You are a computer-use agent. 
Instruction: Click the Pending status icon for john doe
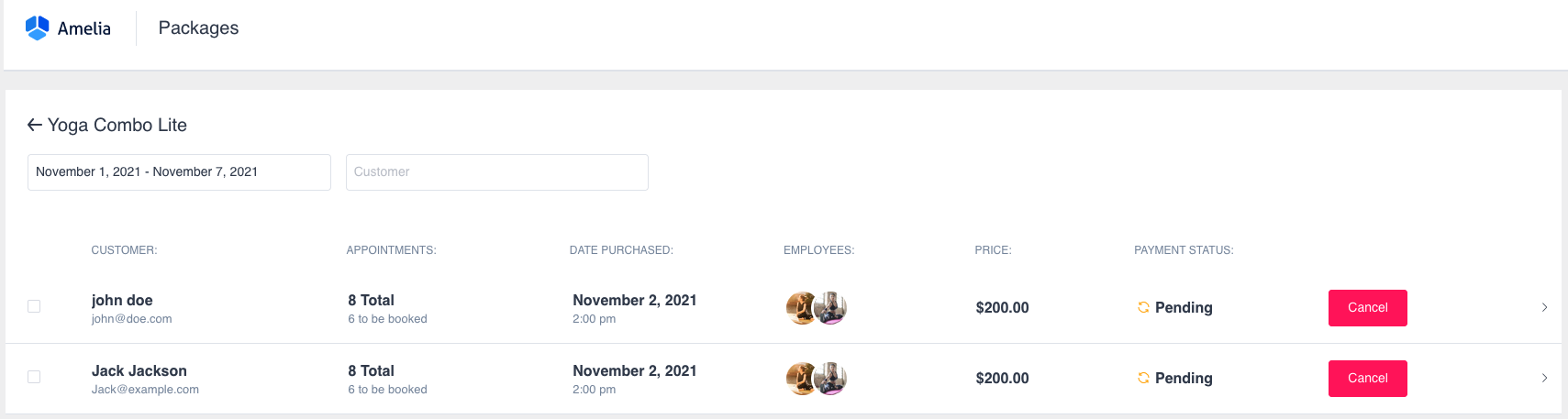pyautogui.click(x=1143, y=307)
